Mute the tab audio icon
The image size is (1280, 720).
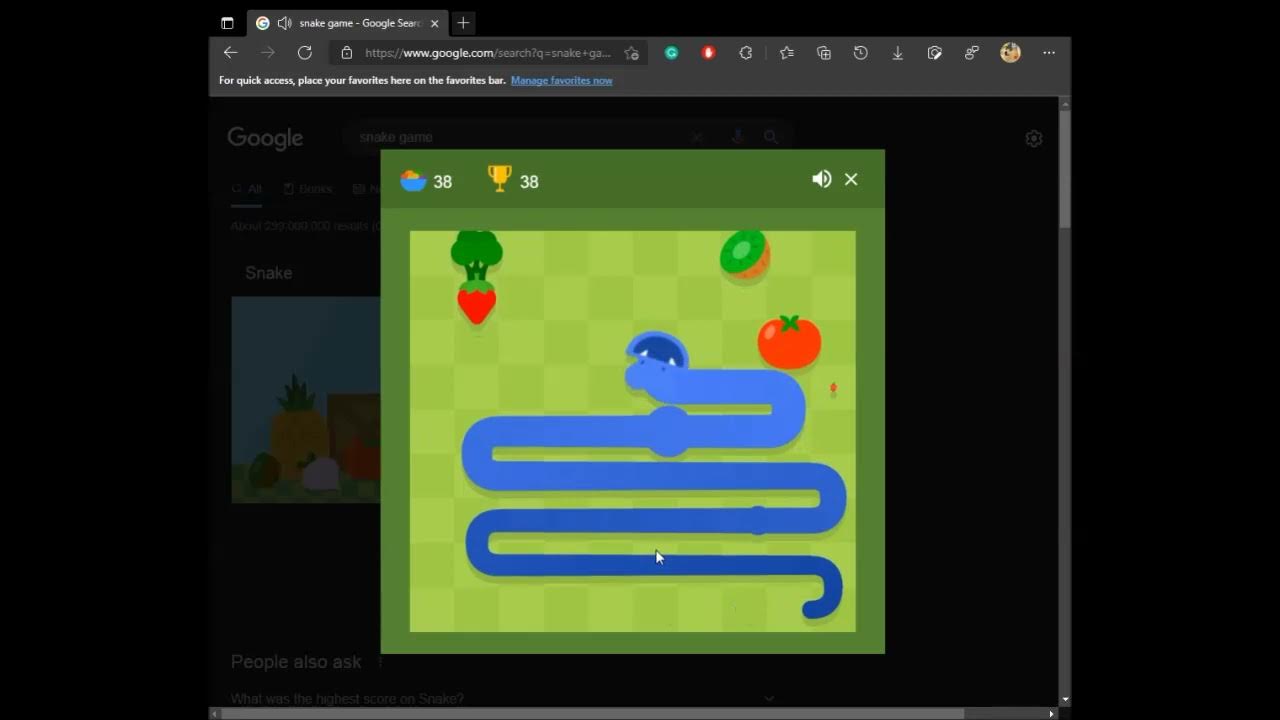[x=284, y=23]
